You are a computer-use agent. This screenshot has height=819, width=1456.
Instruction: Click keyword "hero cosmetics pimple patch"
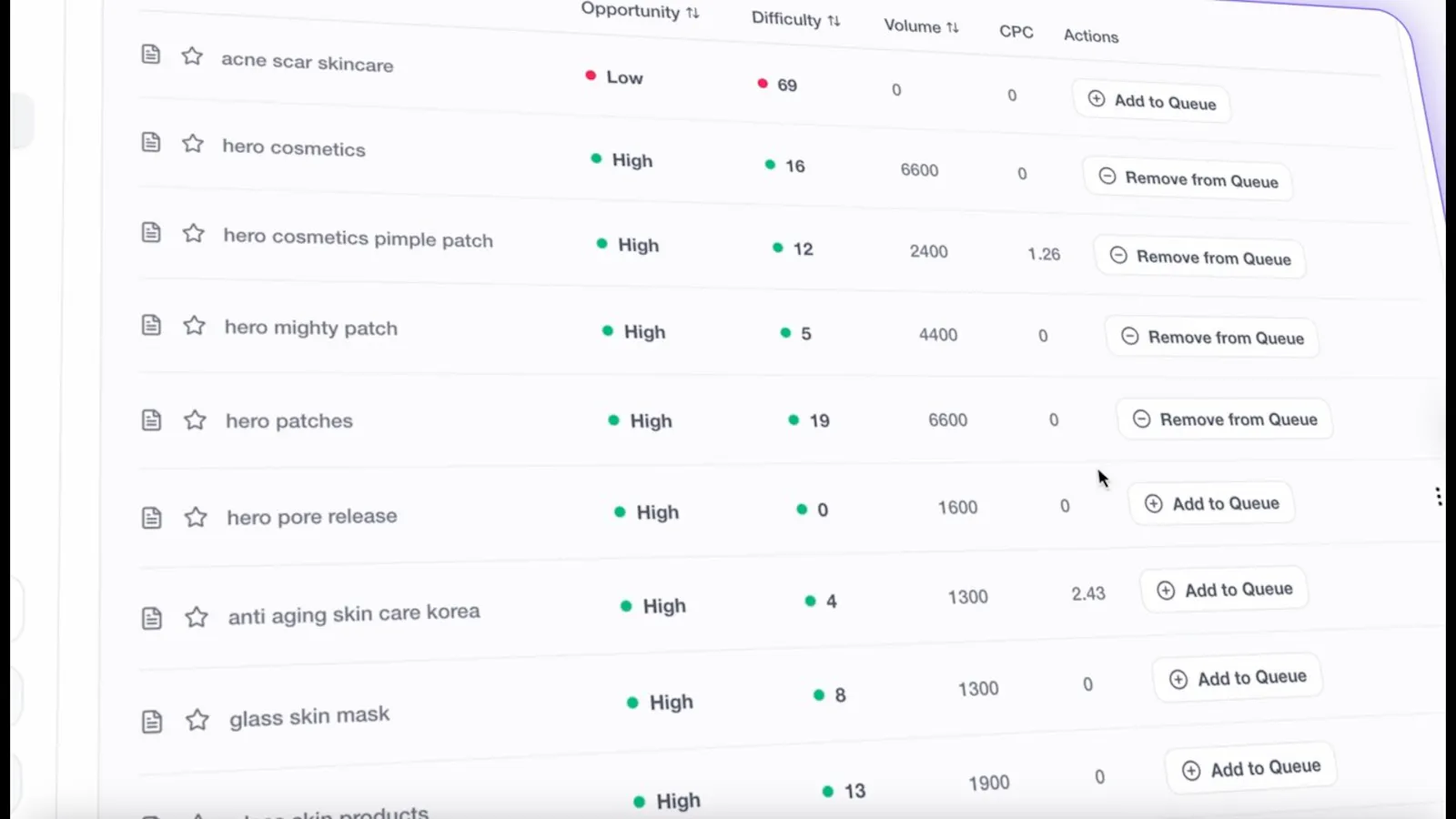359,238
